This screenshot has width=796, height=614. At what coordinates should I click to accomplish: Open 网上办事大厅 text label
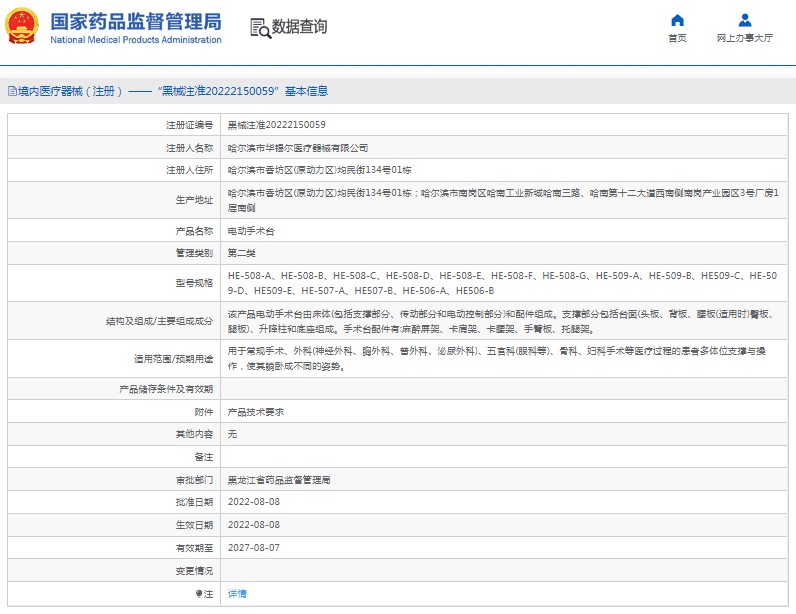coord(744,38)
